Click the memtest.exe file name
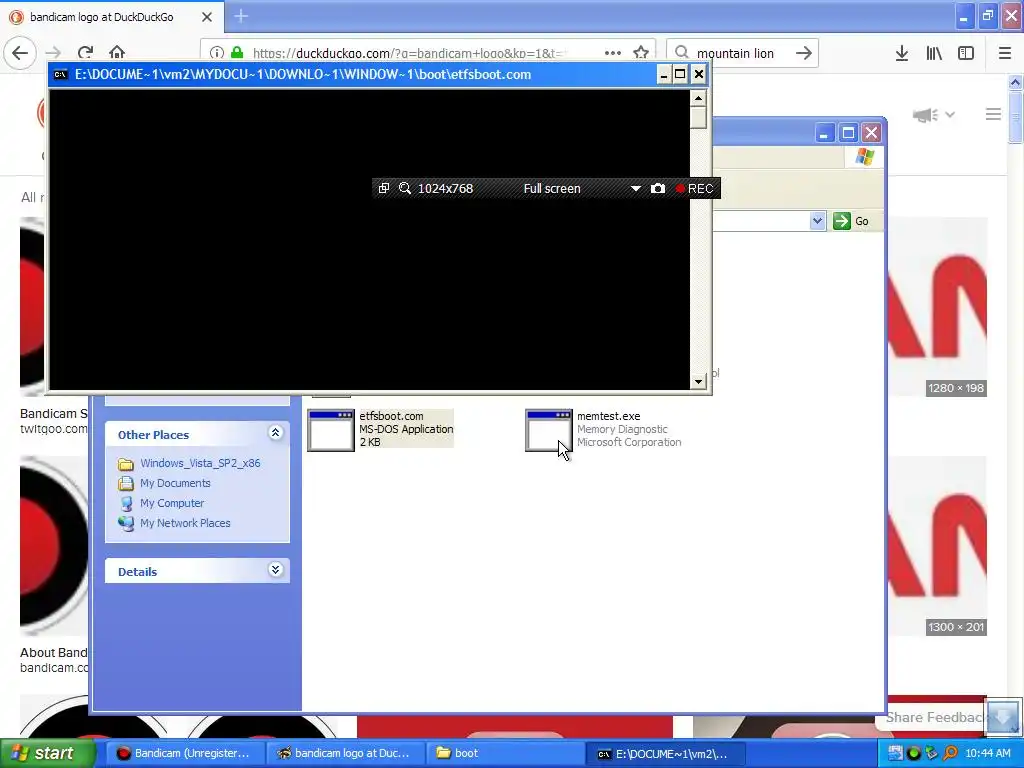 coord(609,416)
